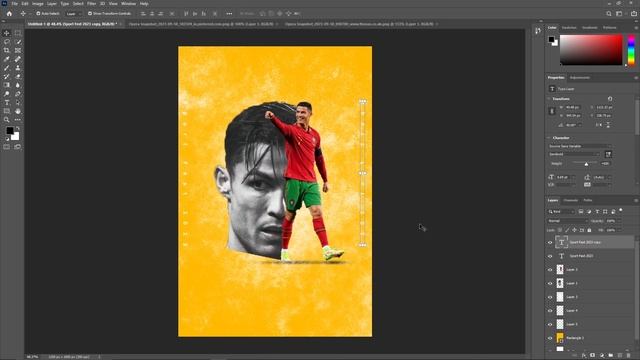Screen dimensions: 640x360
Task: Open the Window menu
Action: coord(128,4)
